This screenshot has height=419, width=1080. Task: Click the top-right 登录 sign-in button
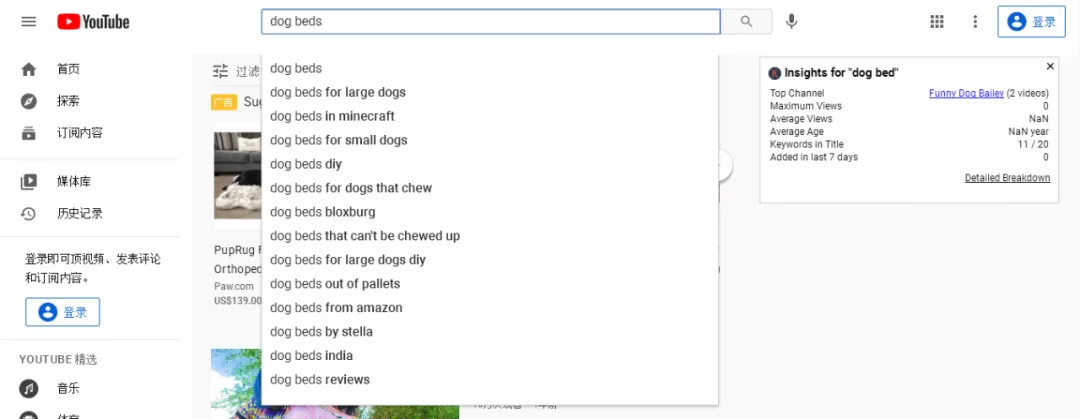pyautogui.click(x=1031, y=22)
